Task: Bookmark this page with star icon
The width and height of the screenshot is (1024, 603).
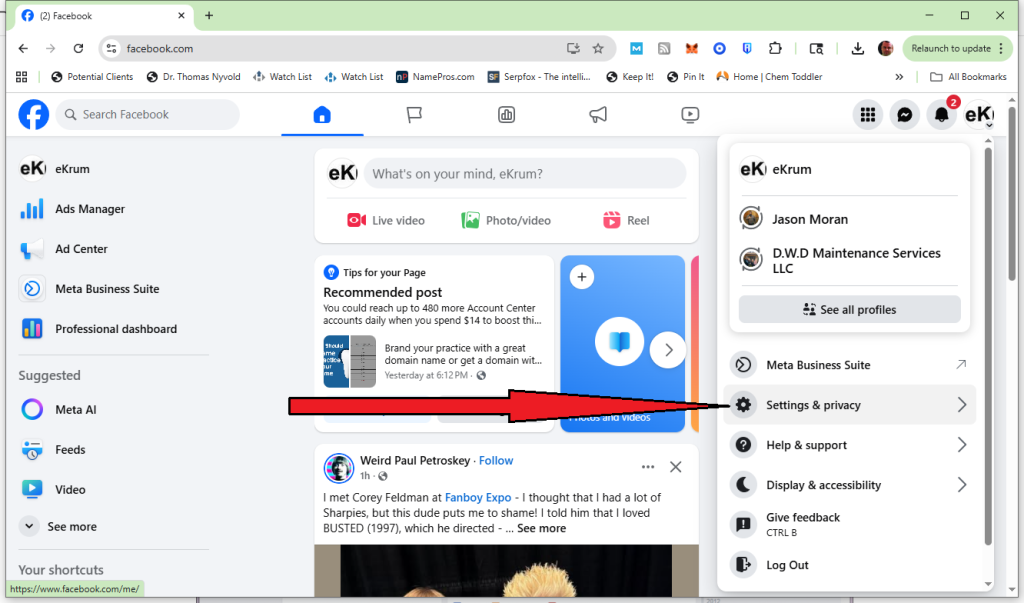Action: [598, 48]
